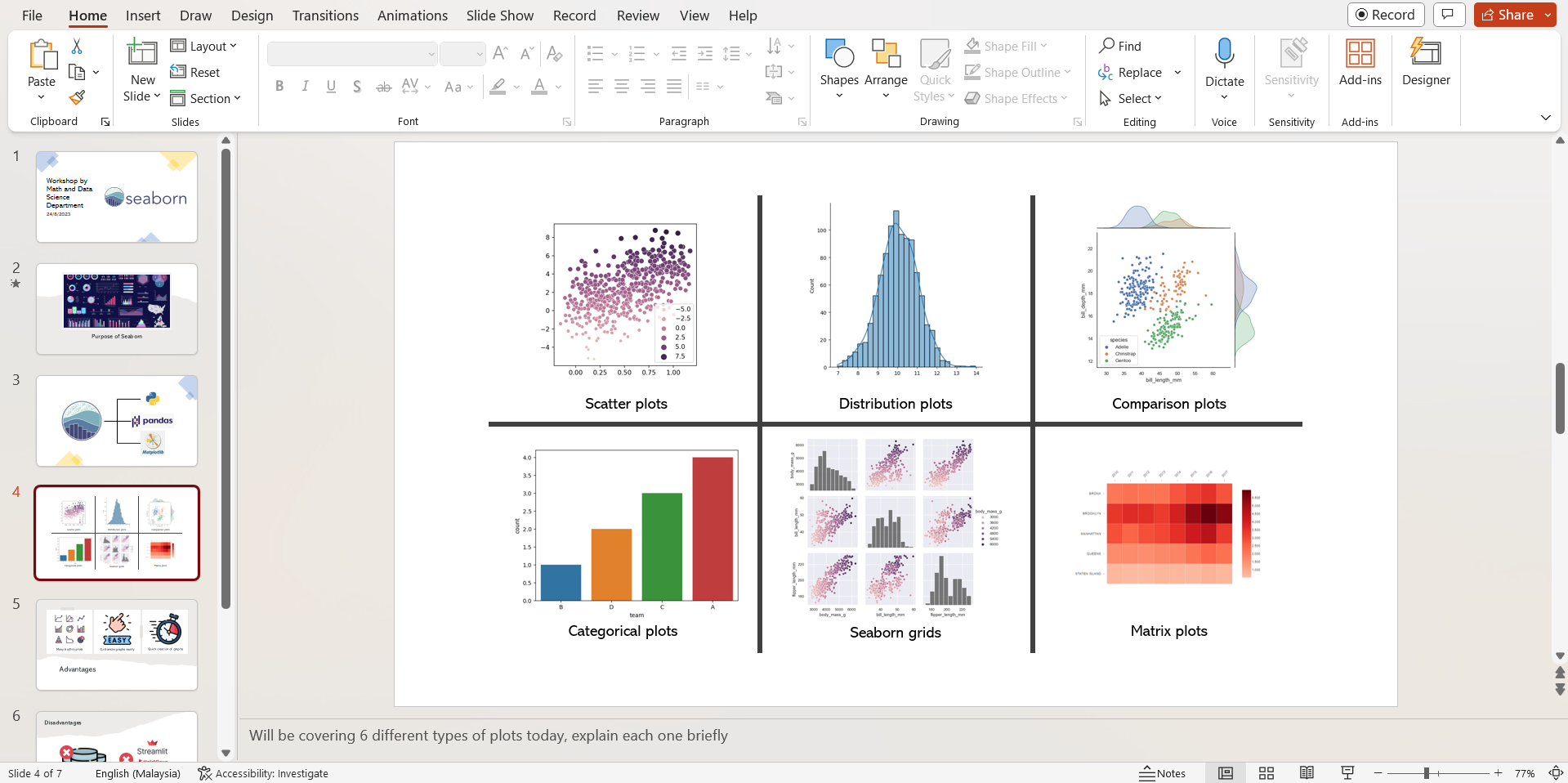Switch to Reading View icon
This screenshot has height=783, width=1568.
point(1307,773)
